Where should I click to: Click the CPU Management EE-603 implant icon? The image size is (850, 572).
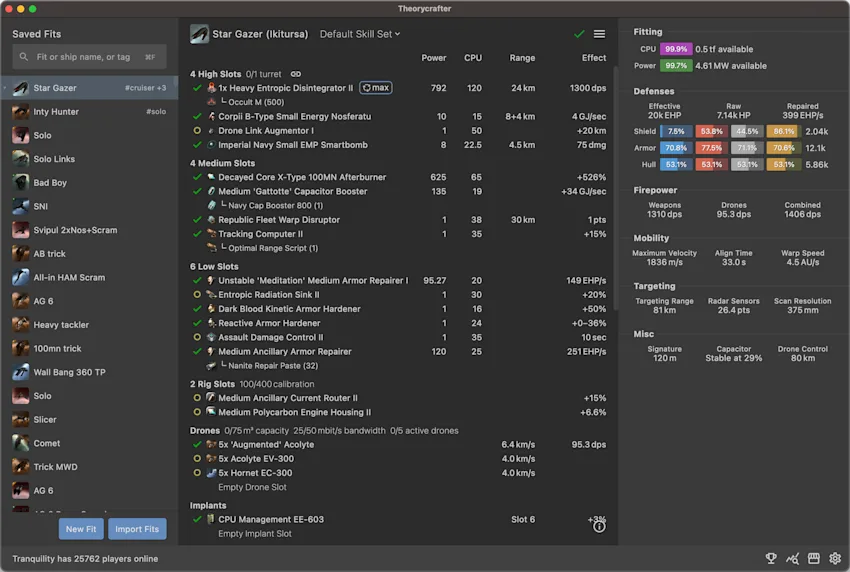coord(211,519)
